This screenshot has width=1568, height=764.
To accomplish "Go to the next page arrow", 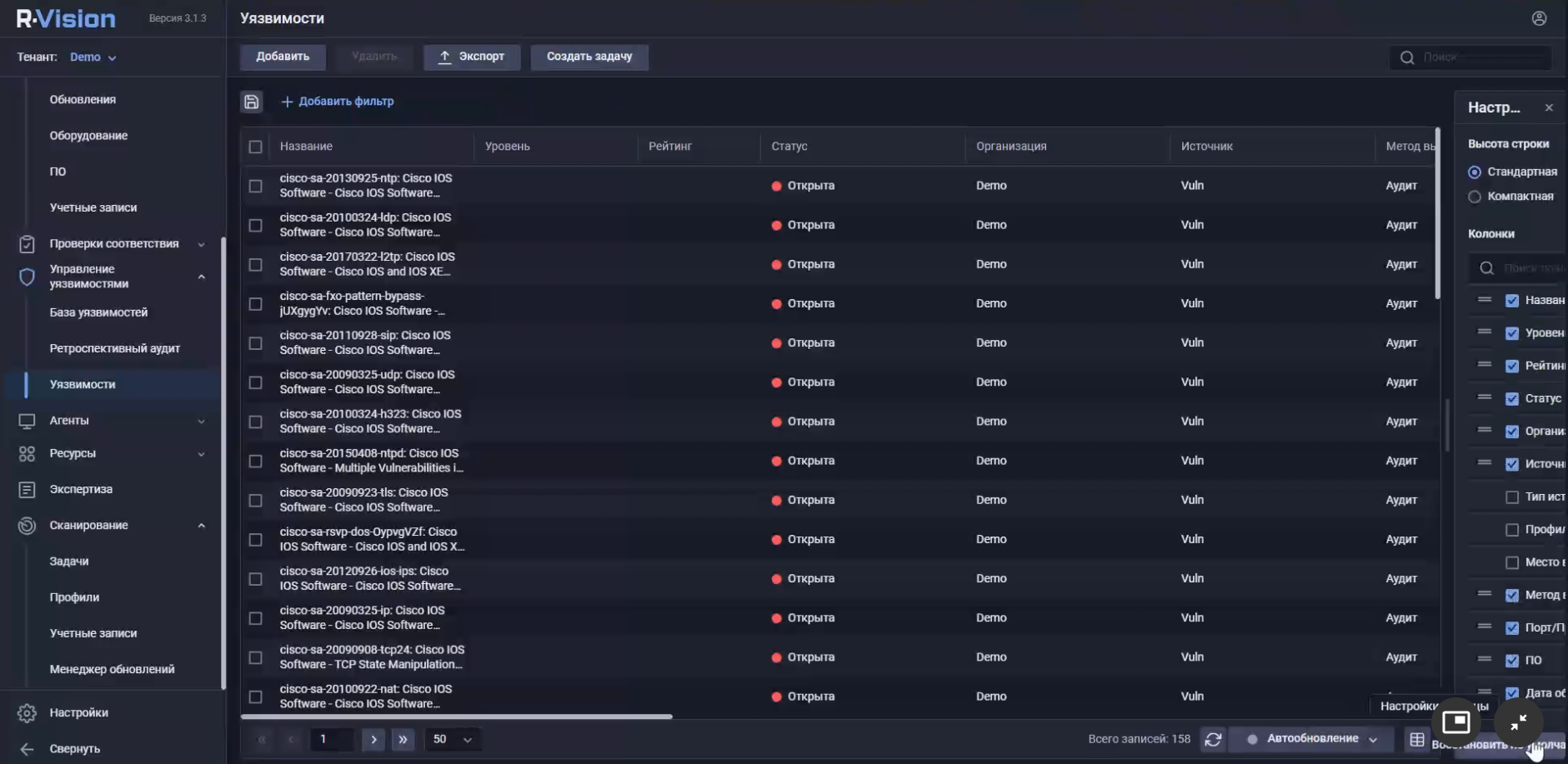I will pos(373,739).
